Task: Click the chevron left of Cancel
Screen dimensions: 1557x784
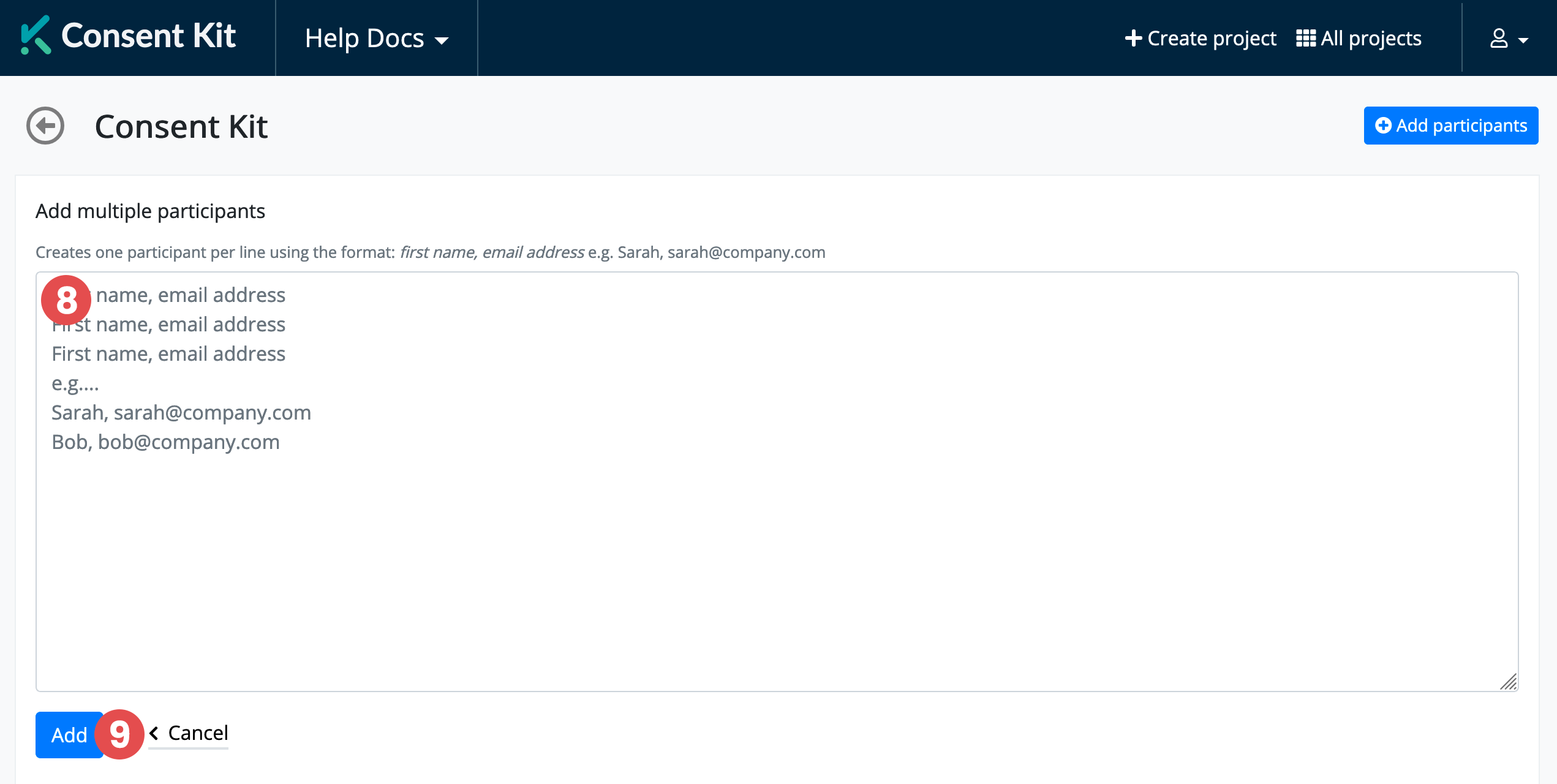Action: [154, 733]
